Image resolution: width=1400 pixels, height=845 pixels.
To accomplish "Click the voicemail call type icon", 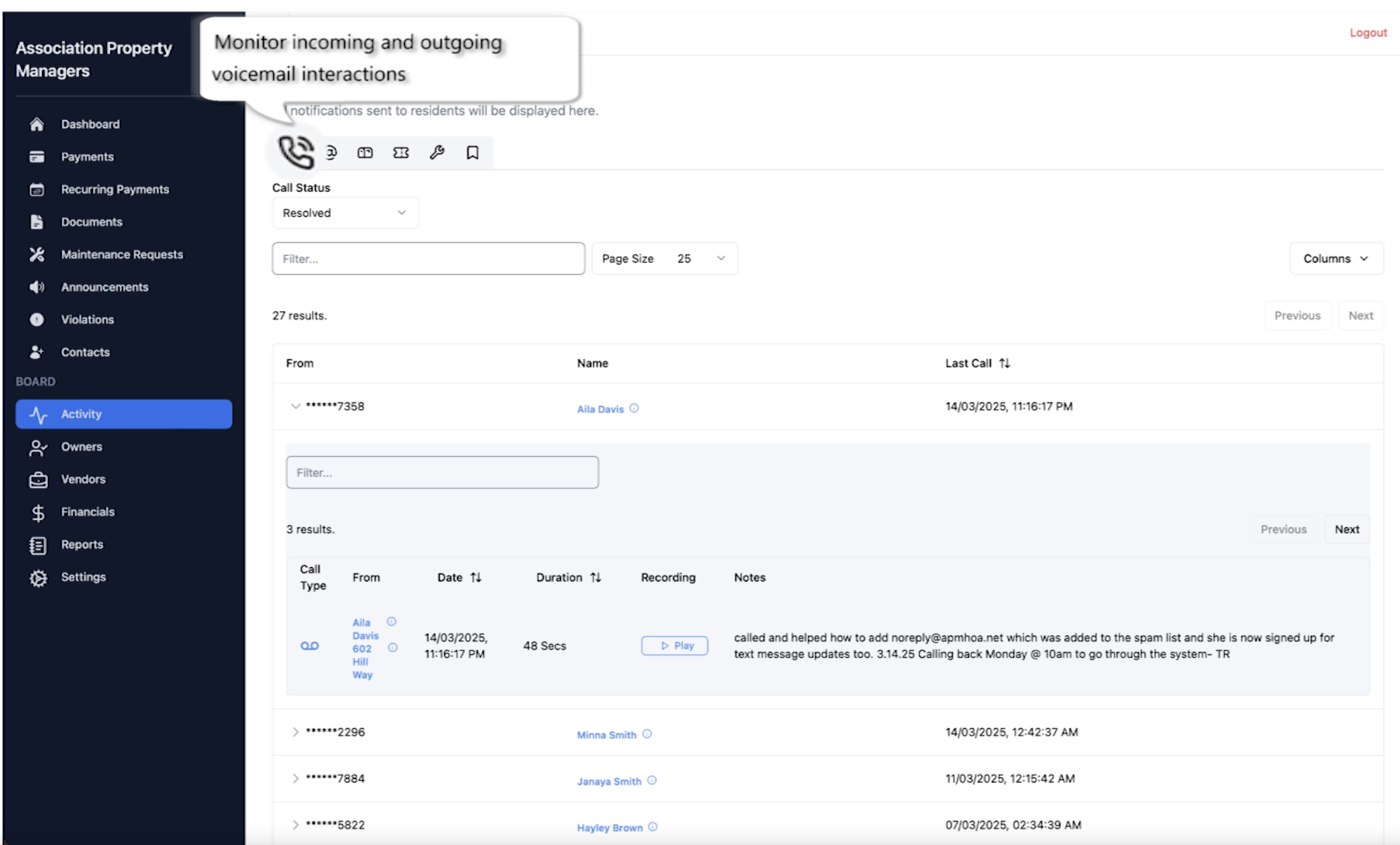I will click(x=310, y=646).
